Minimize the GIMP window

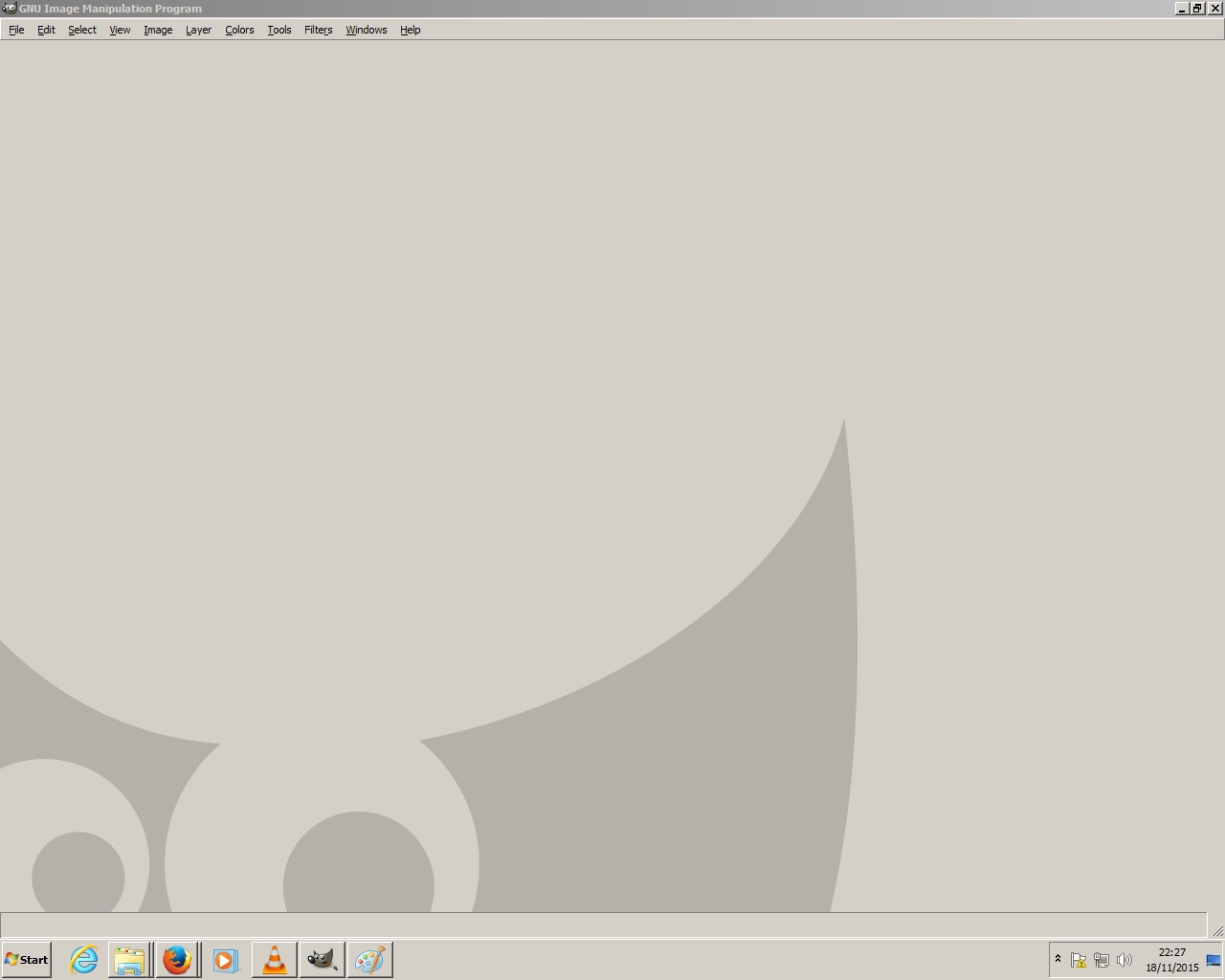1181,9
